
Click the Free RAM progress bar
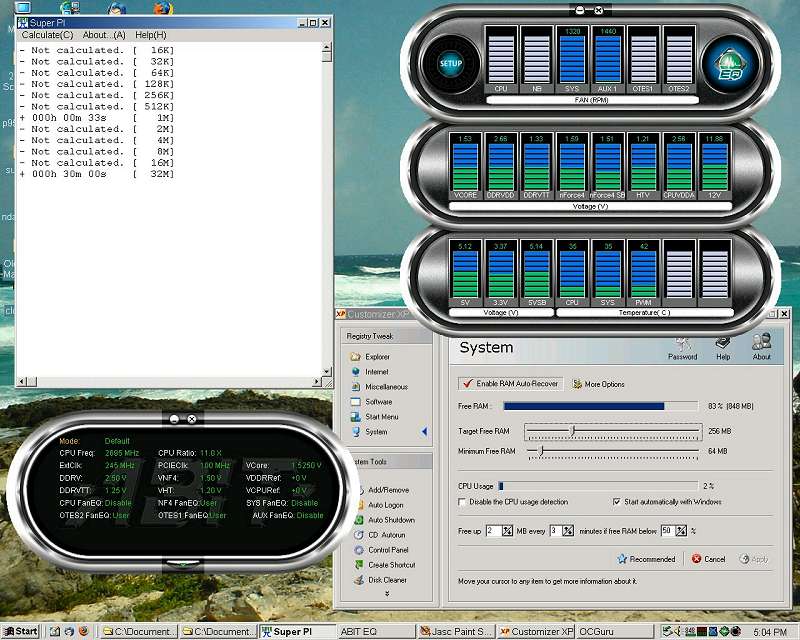pos(601,406)
